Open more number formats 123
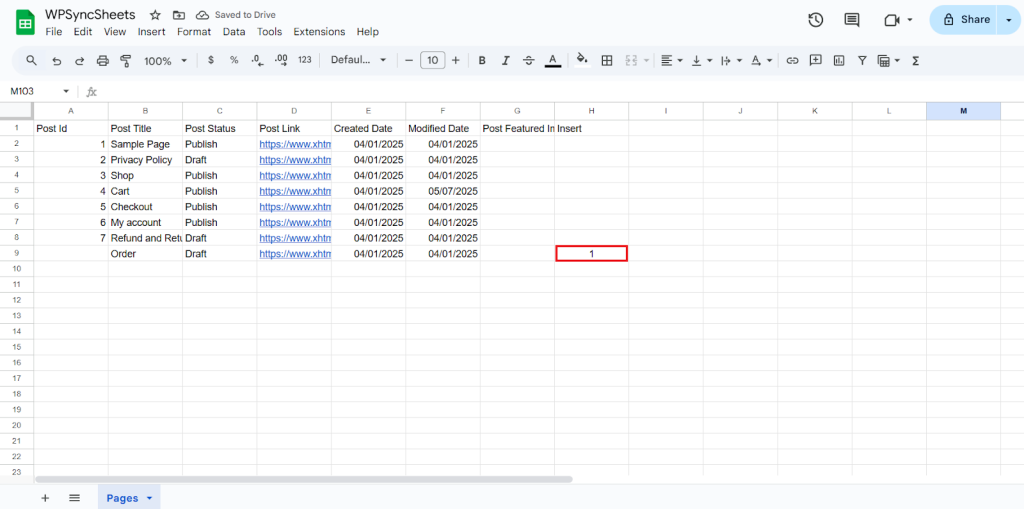Viewport: 1024px width, 509px height. 304,60
